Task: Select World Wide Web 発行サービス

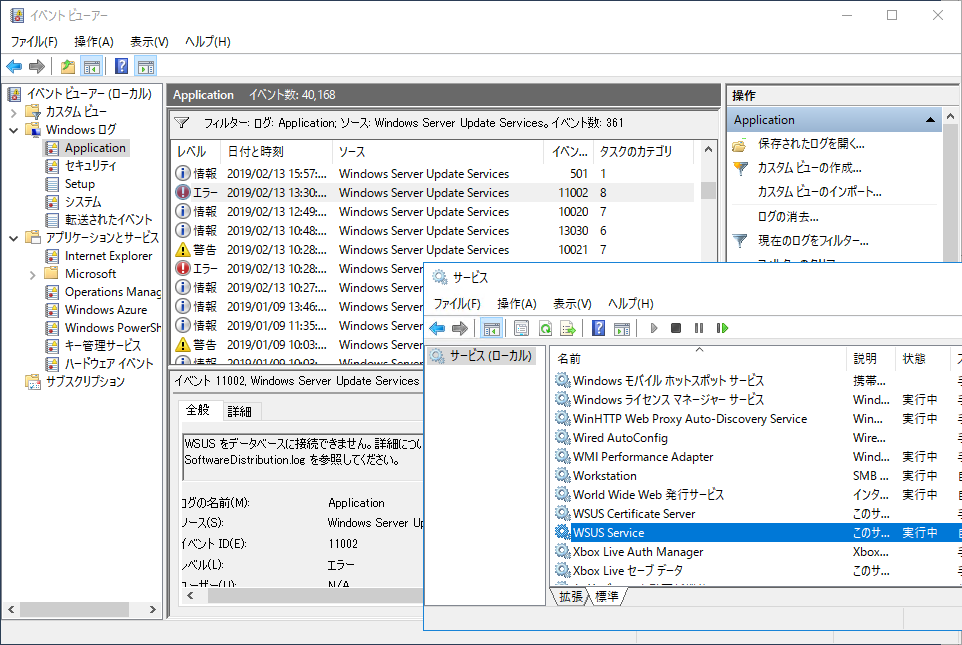Action: pyautogui.click(x=648, y=495)
